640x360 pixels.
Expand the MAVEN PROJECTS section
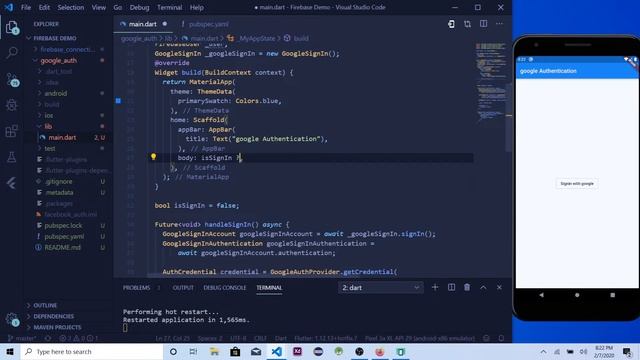click(57, 327)
